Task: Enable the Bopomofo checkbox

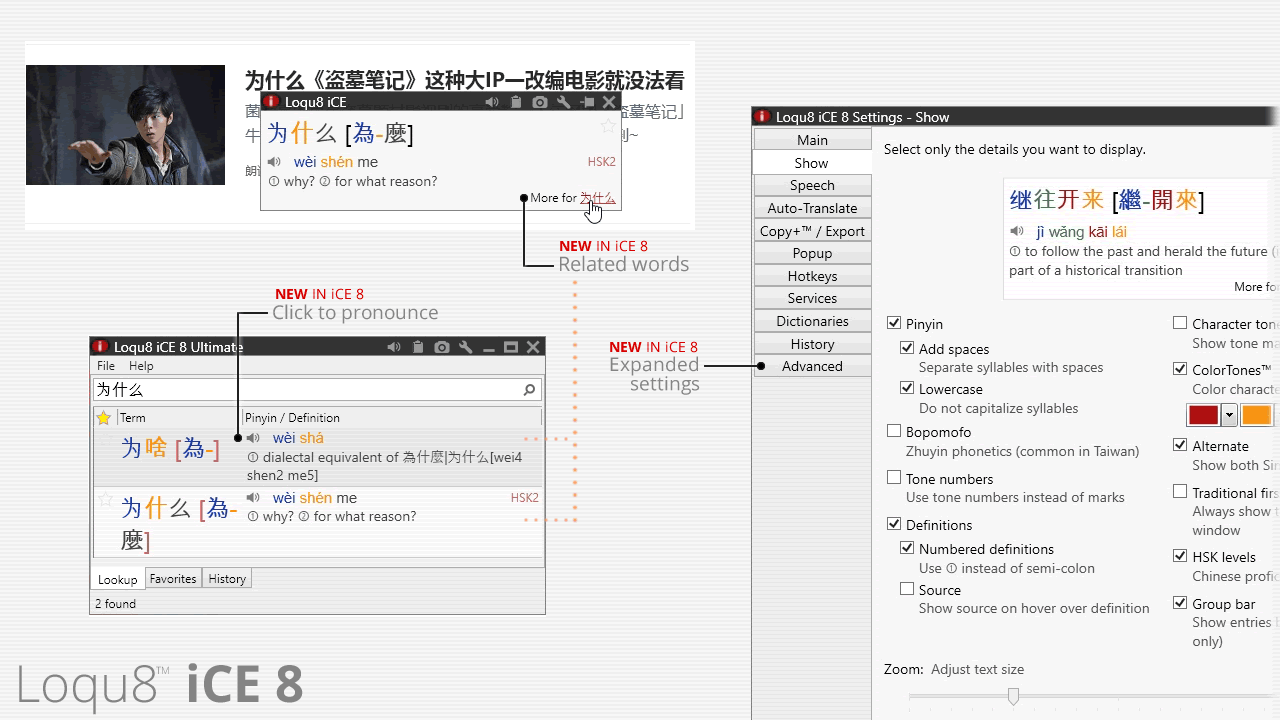Action: coord(894,432)
